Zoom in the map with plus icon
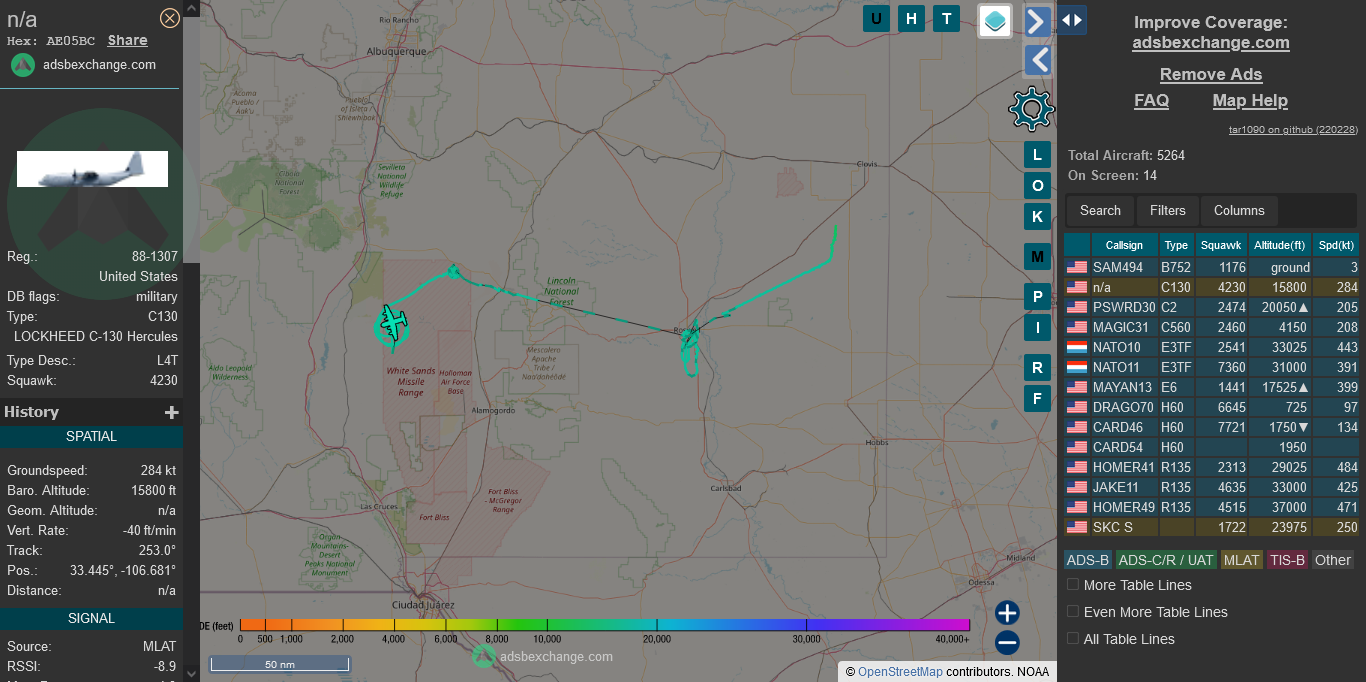This screenshot has width=1366, height=682. click(x=1007, y=613)
